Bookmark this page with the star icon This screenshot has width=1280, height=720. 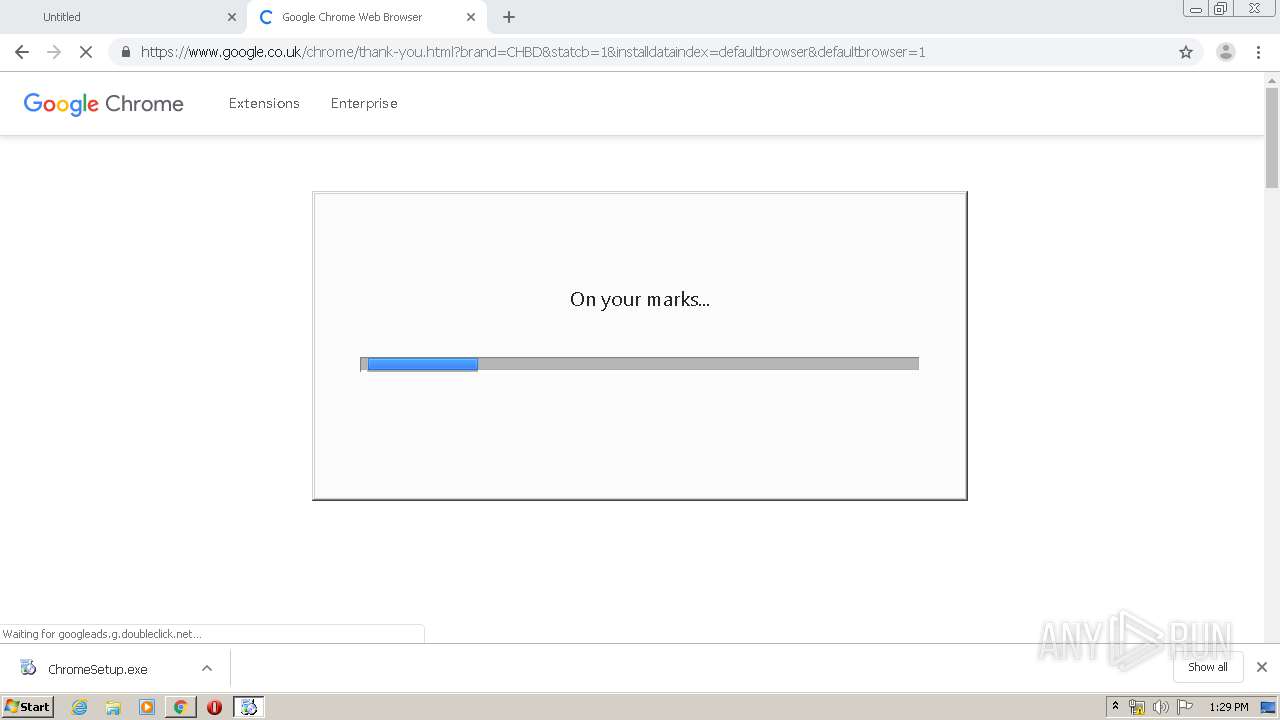(x=1186, y=52)
